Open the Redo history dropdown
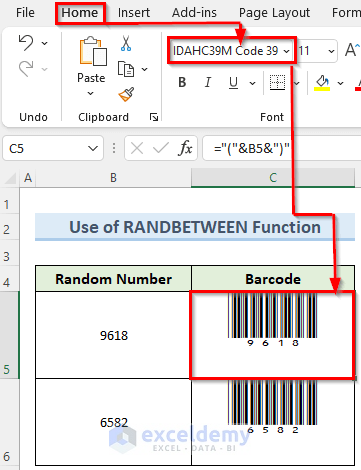The image size is (361, 470). point(44,69)
